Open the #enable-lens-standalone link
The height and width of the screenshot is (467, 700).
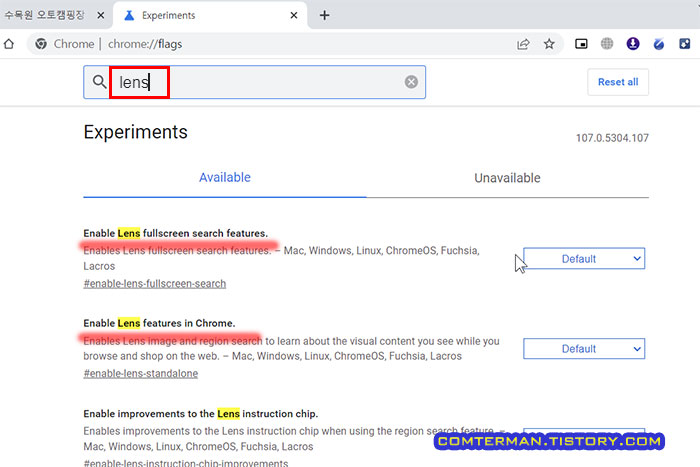click(x=141, y=373)
